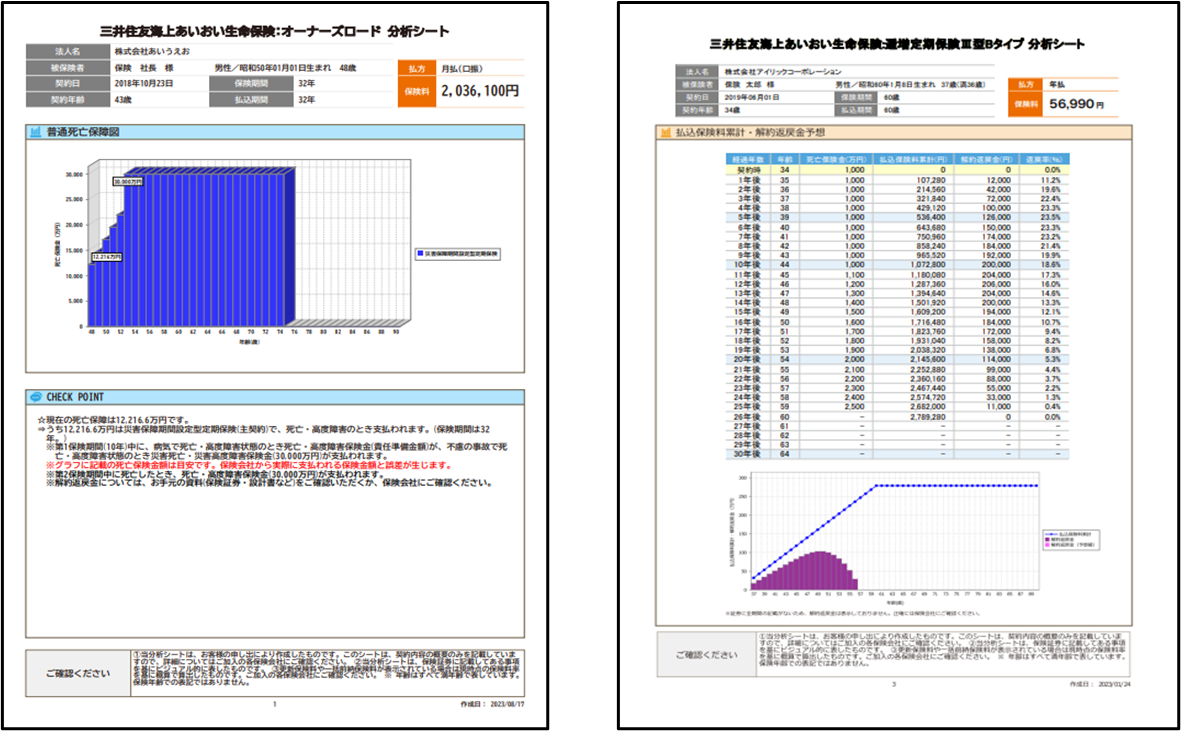
Task: Click the CHECK POINT section header
Action: [275, 397]
